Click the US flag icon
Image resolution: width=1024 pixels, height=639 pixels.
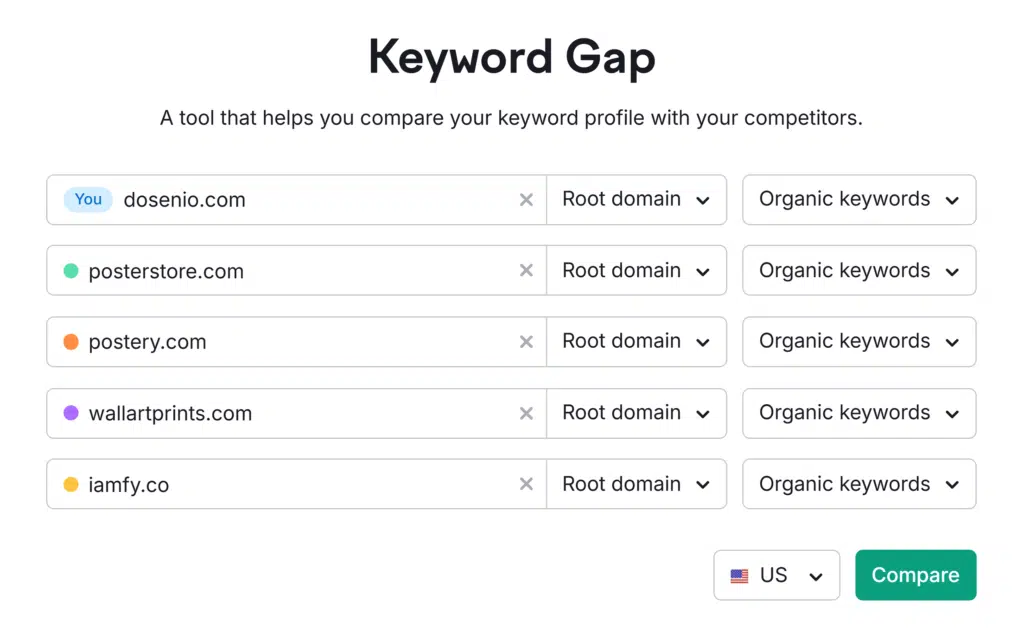[739, 576]
